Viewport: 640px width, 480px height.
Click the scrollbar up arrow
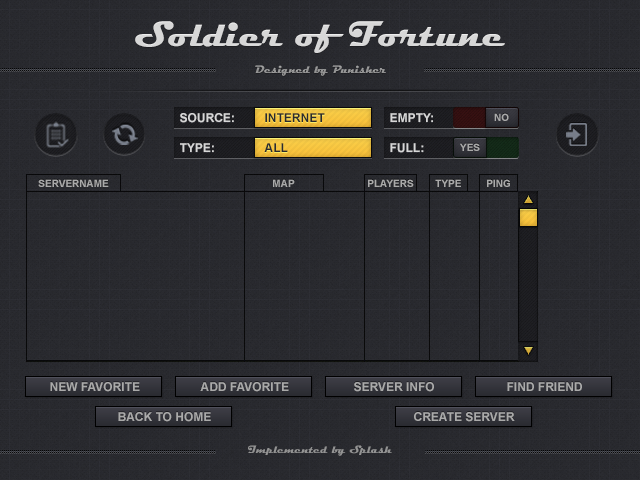tap(528, 200)
